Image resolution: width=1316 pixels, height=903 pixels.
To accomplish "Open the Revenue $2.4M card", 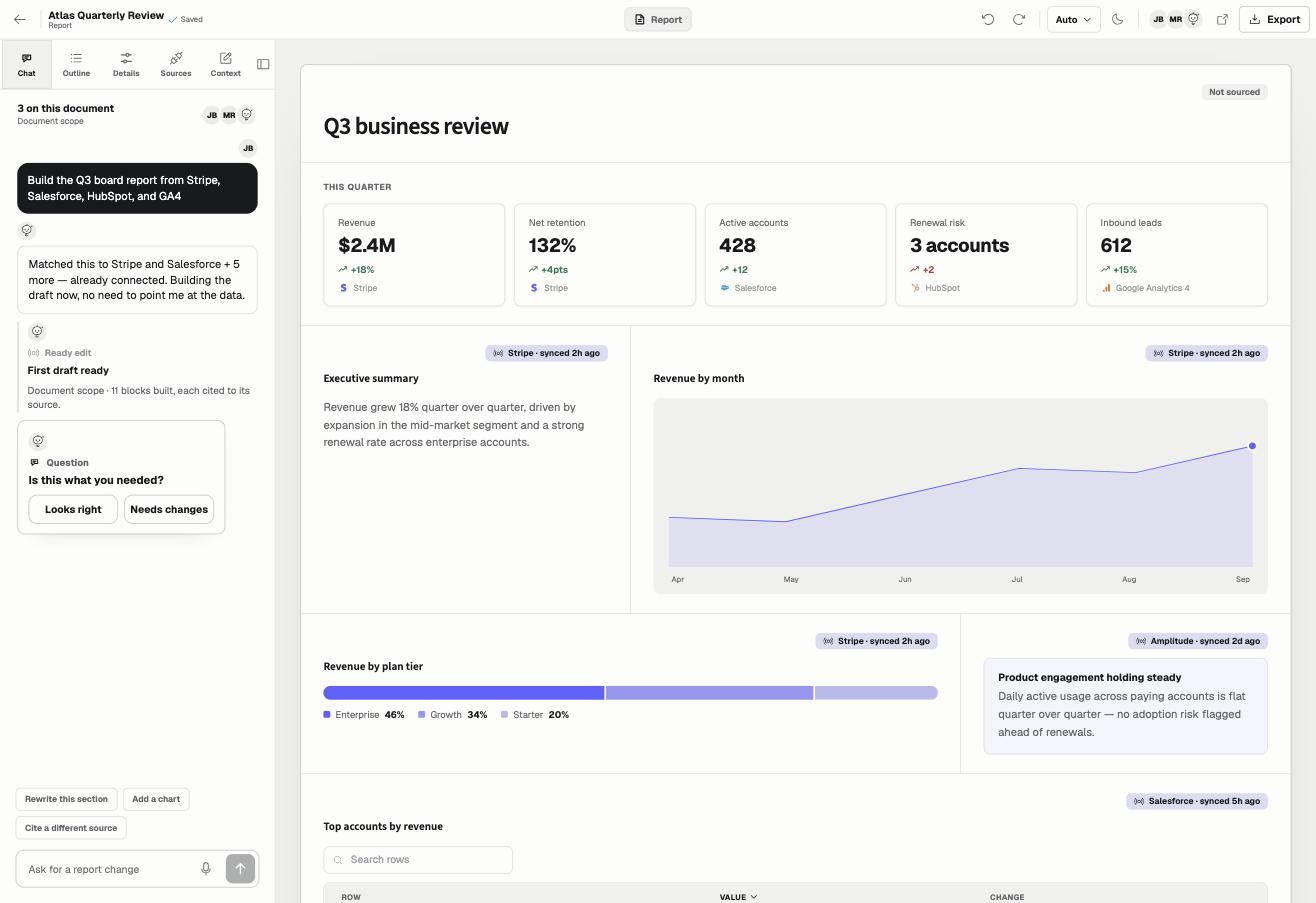I will point(414,255).
